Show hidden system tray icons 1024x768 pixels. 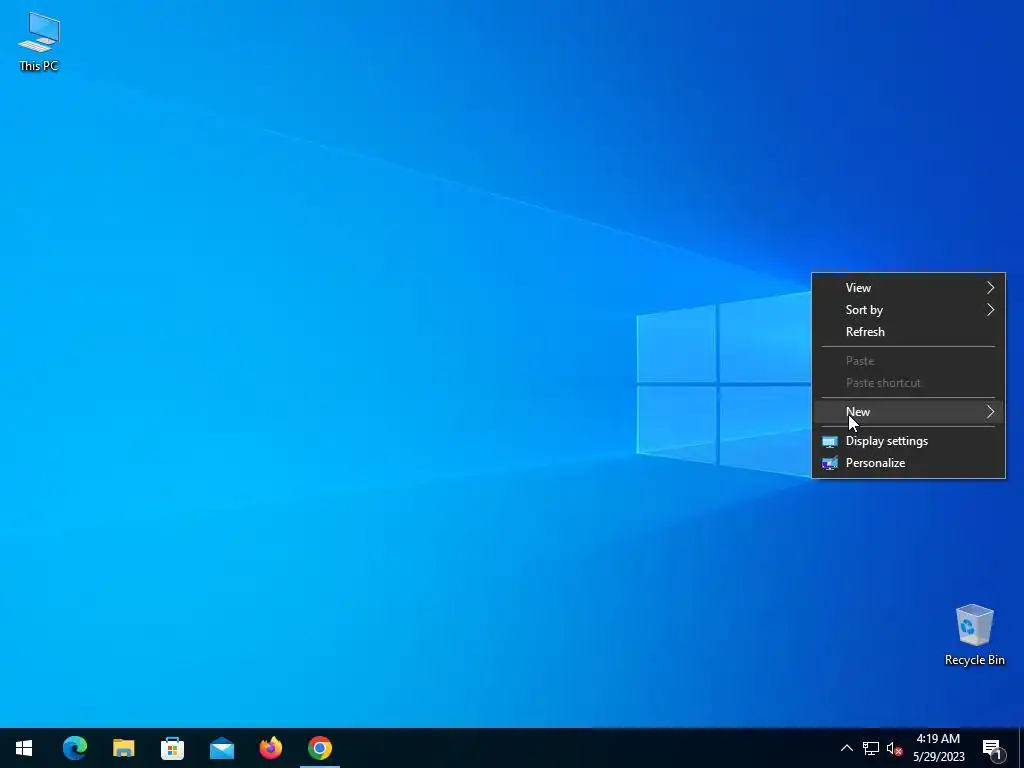point(846,748)
